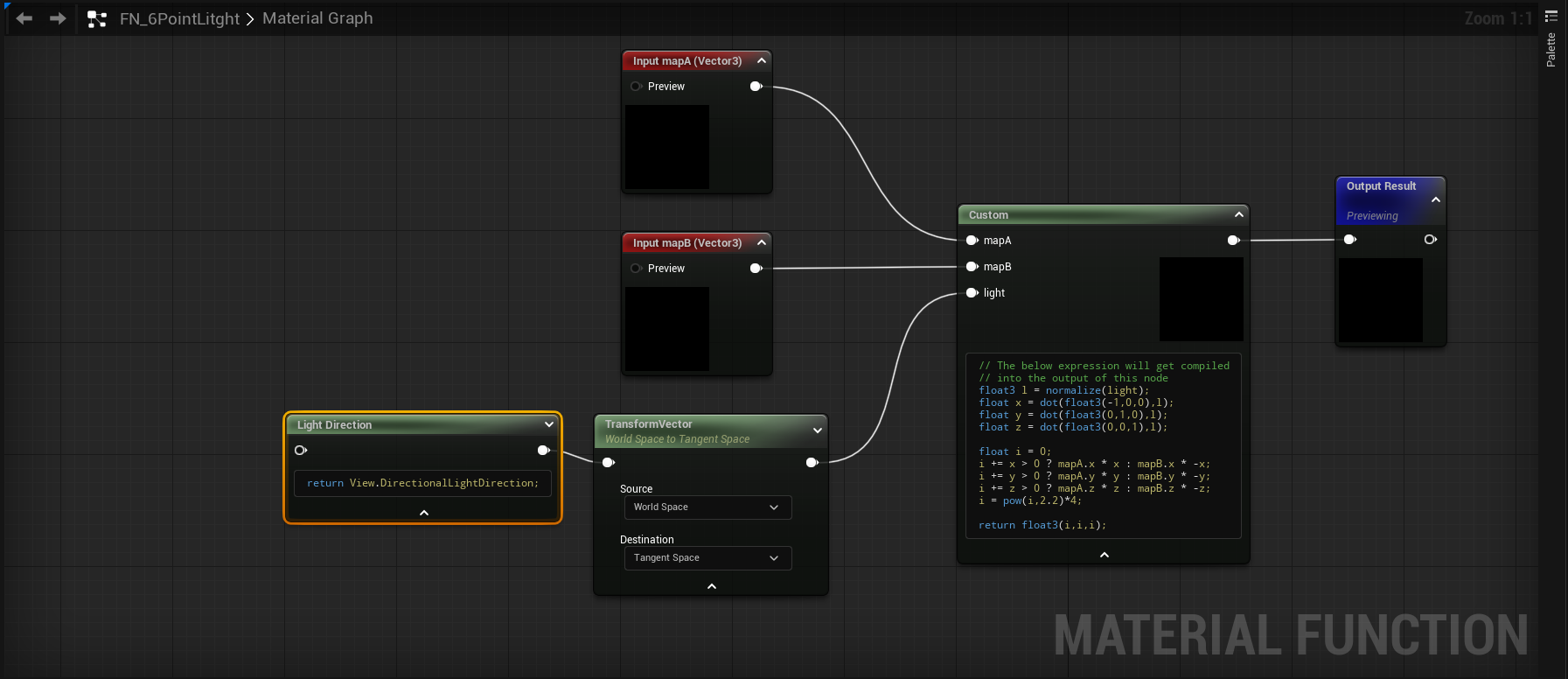
Task: Click the Zoom 1:1 indicator
Action: click(x=1498, y=18)
